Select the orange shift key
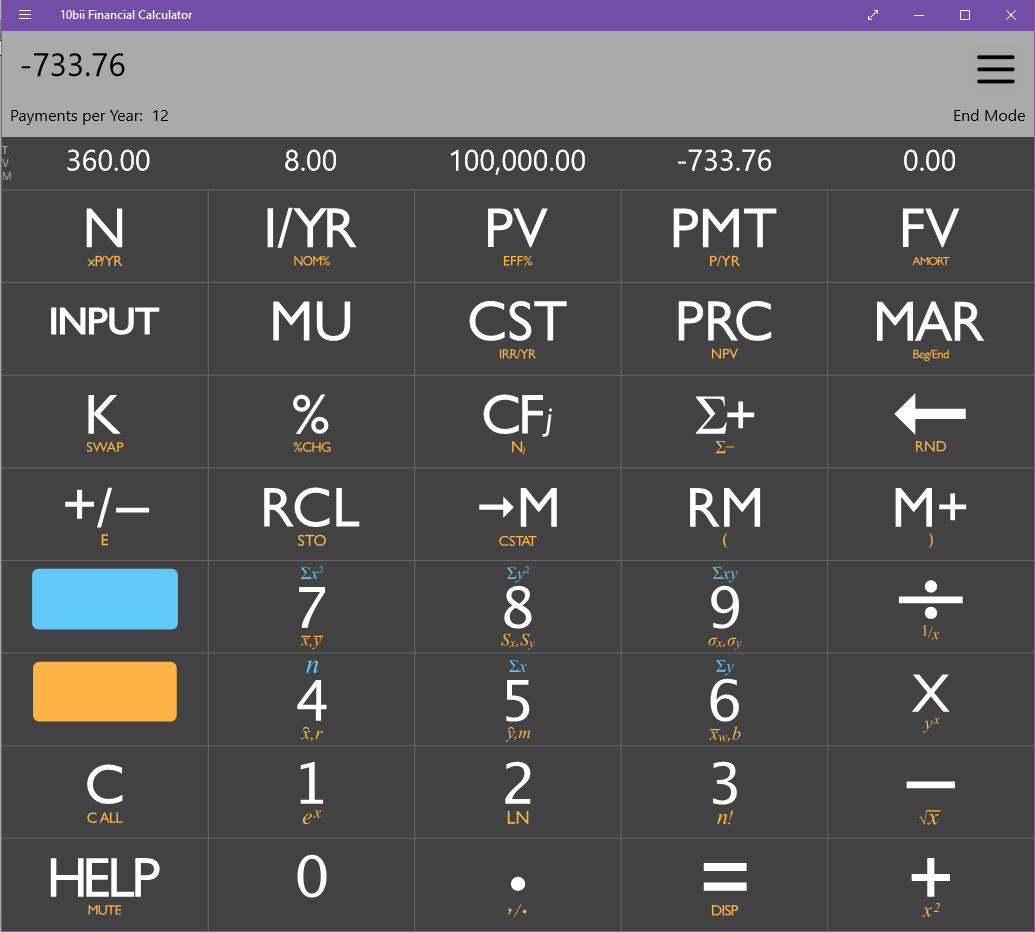 pos(105,691)
